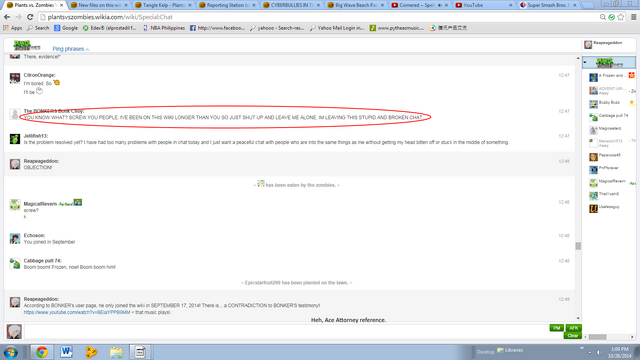The height and width of the screenshot is (360, 640).
Task: Reload the chat page
Action: point(30,17)
